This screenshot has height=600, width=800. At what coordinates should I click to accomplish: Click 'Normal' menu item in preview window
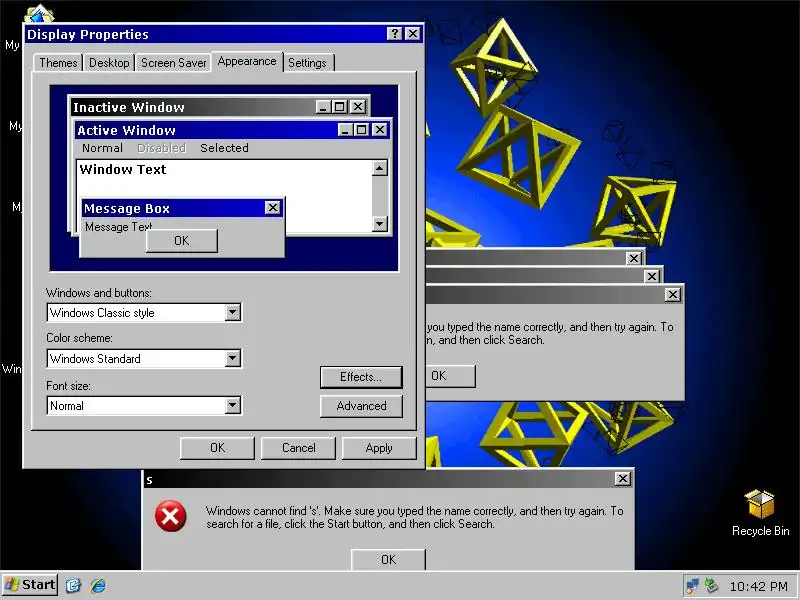pyautogui.click(x=103, y=148)
